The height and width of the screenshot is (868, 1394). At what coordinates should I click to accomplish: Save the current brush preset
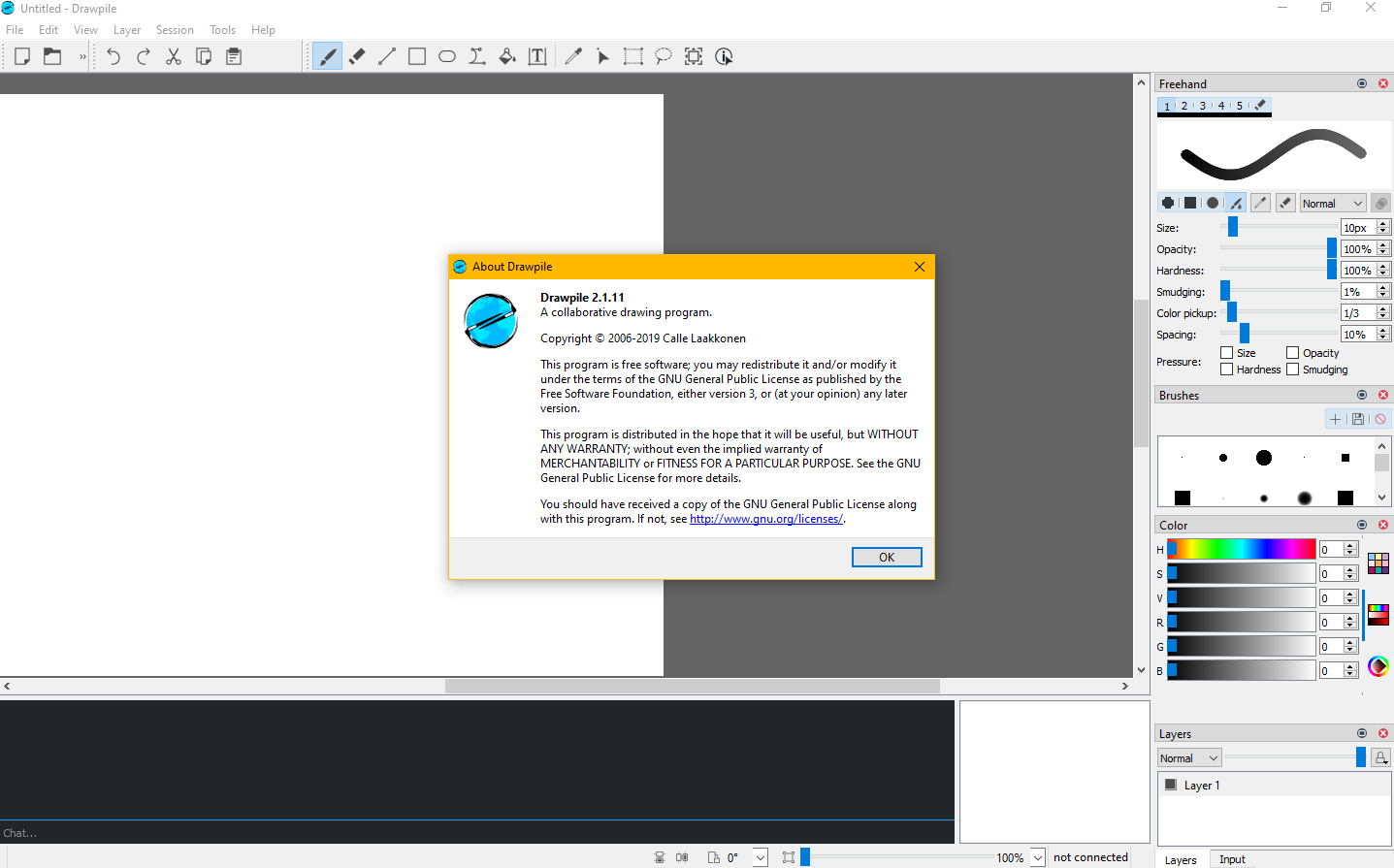tap(1358, 419)
